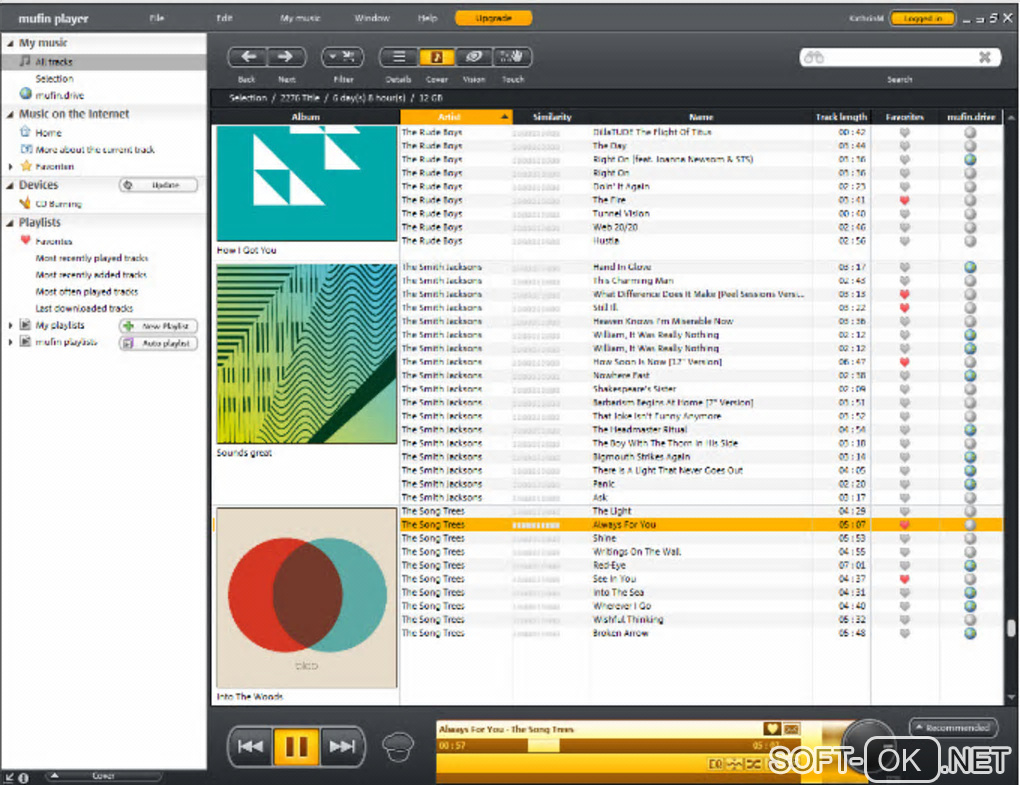Viewport: 1020px width, 785px height.
Task: Click the collapse arrow icon in the bottom-left corner
Action: pos(9,777)
